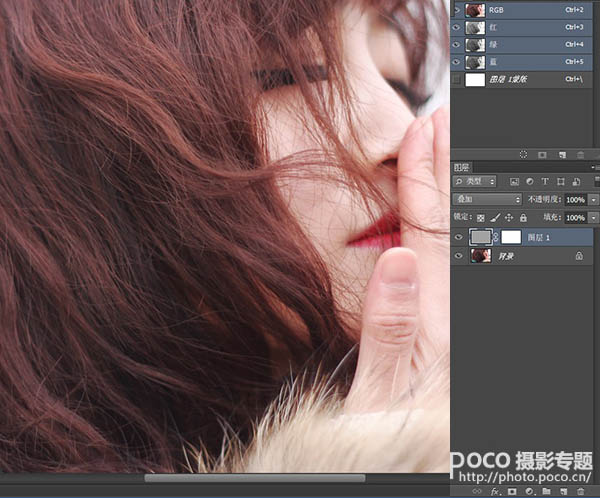Load channel as selection icon
Image resolution: width=600 pixels, height=498 pixels.
[523, 155]
